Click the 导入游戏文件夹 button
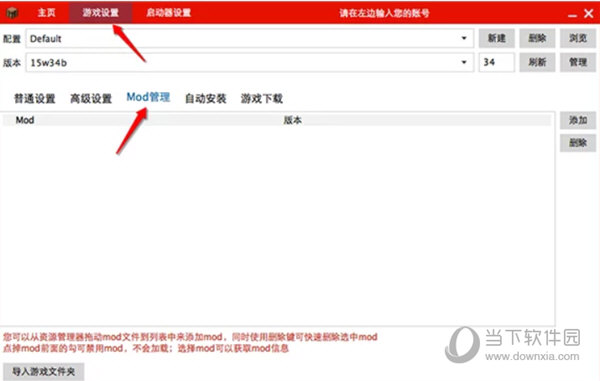Screen dimensions: 600x381 [44, 371]
